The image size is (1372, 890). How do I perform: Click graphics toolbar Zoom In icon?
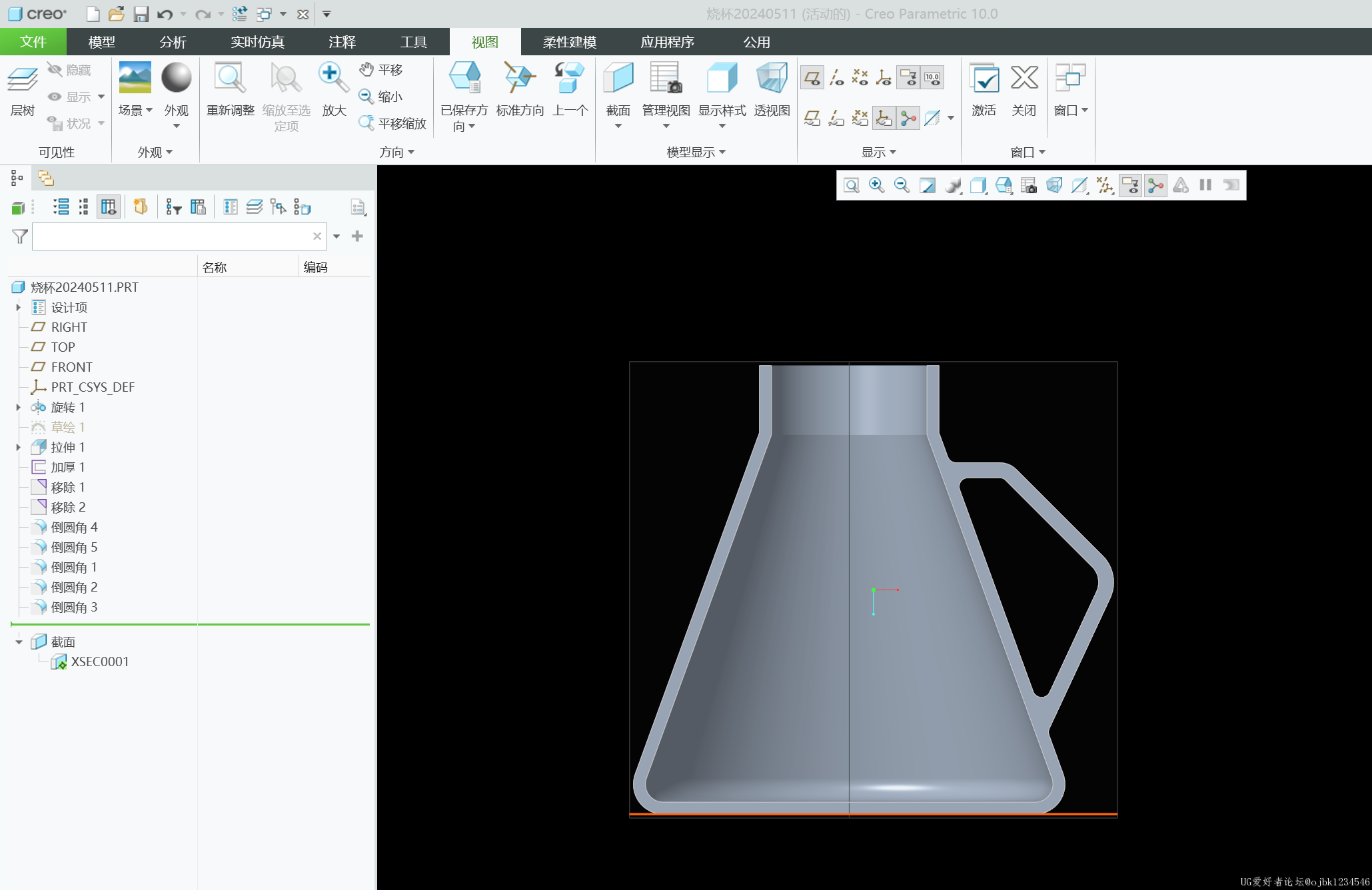[876, 185]
